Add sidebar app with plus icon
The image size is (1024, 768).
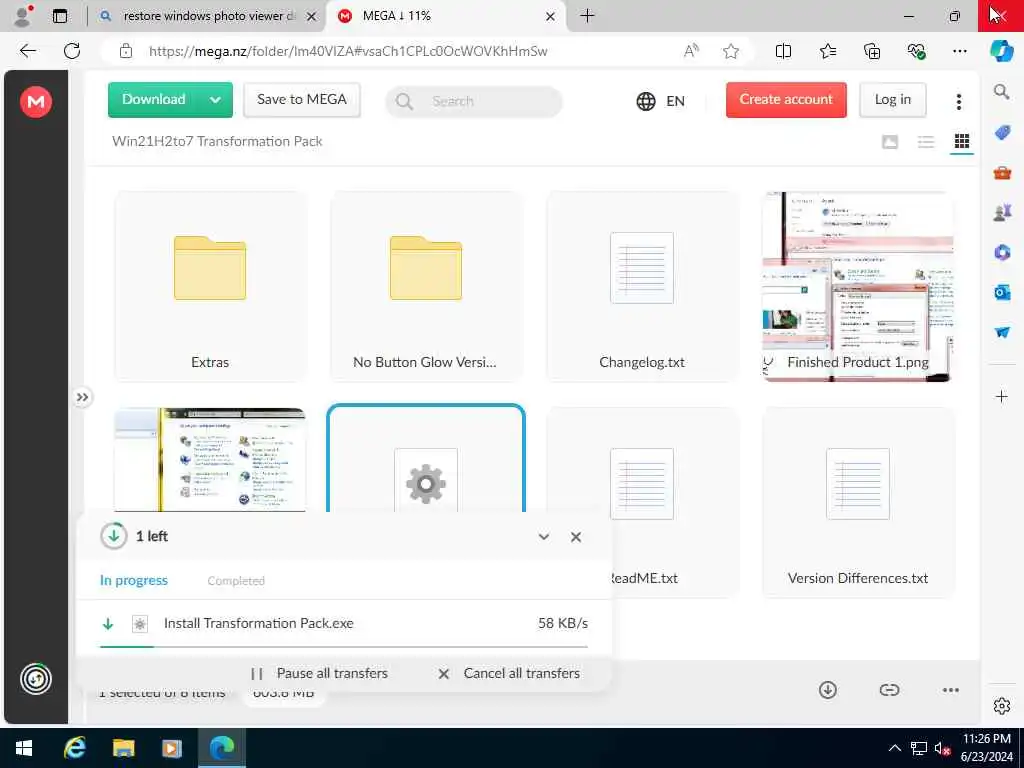click(1002, 396)
